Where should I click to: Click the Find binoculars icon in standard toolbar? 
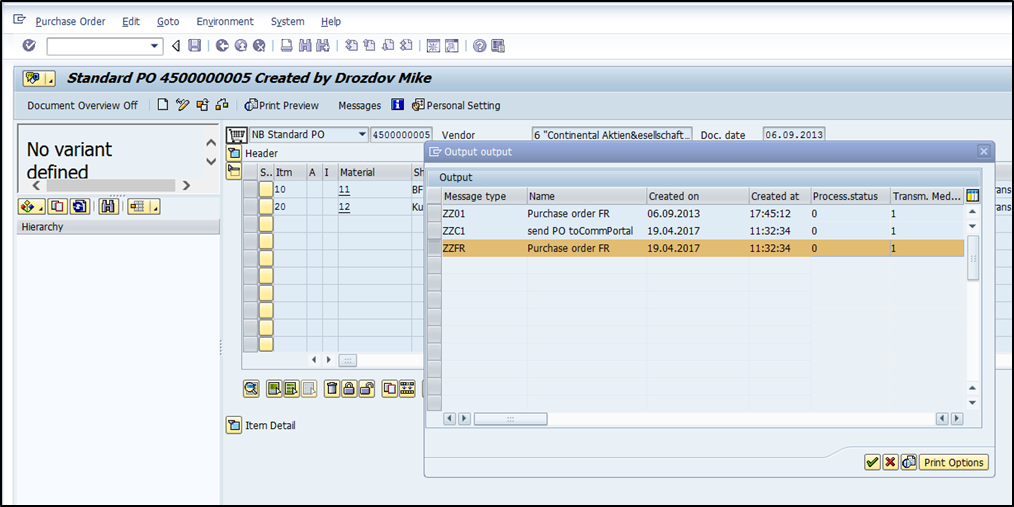click(x=305, y=46)
